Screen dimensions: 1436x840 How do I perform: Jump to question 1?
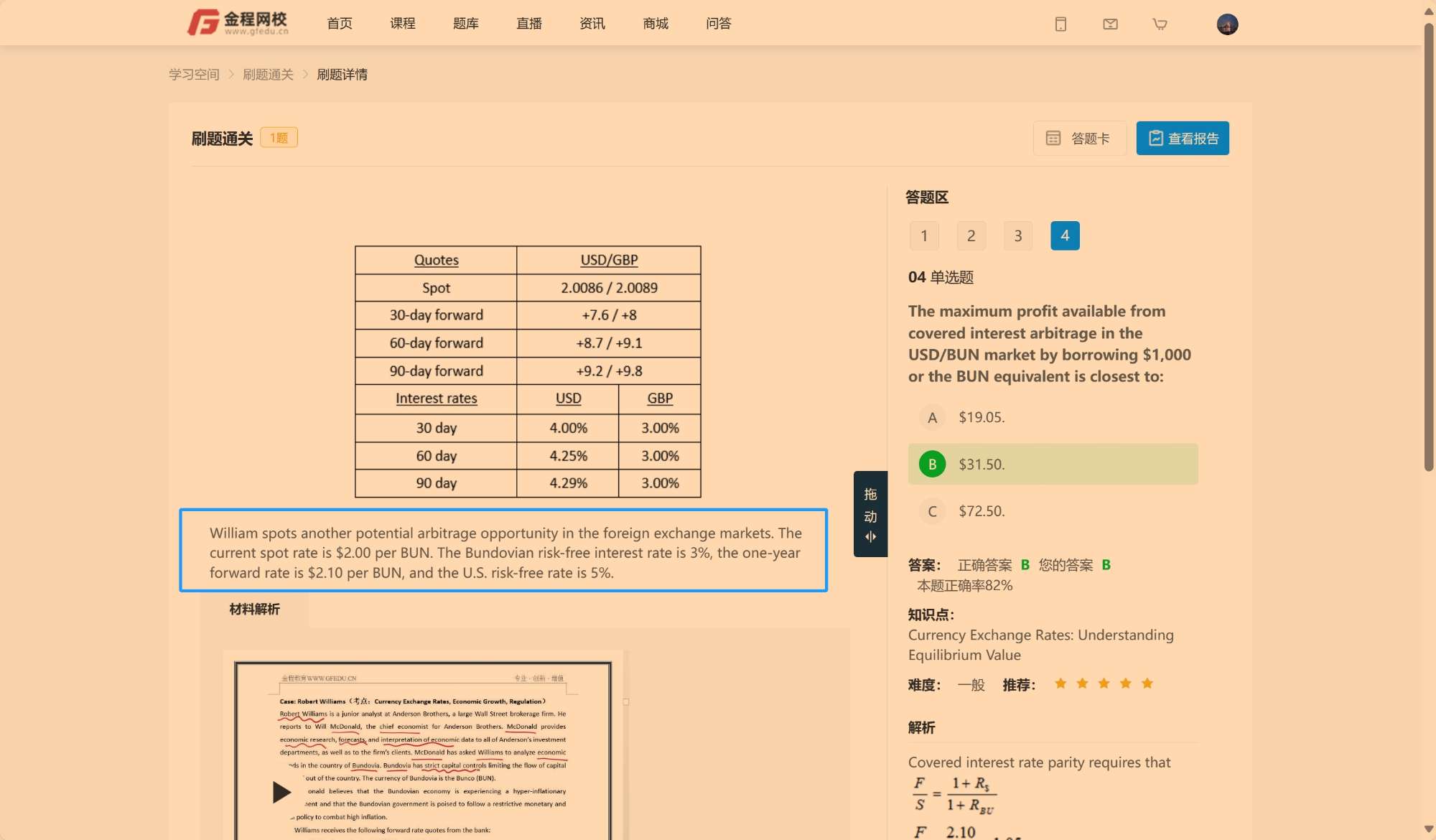pos(924,235)
